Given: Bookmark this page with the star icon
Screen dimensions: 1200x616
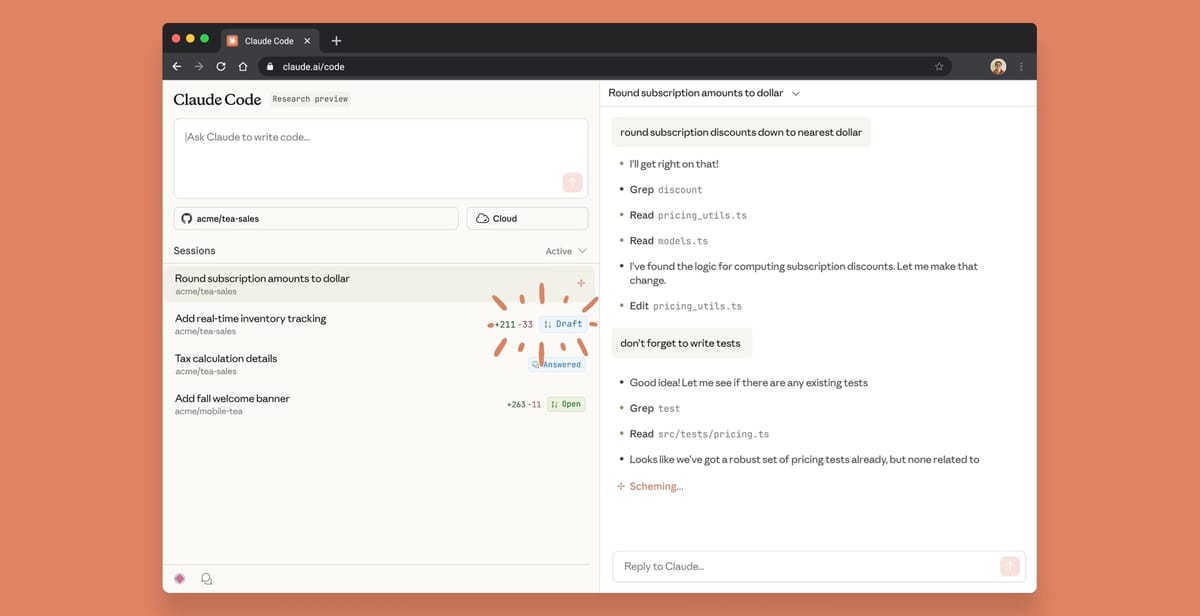Looking at the screenshot, I should 939,67.
